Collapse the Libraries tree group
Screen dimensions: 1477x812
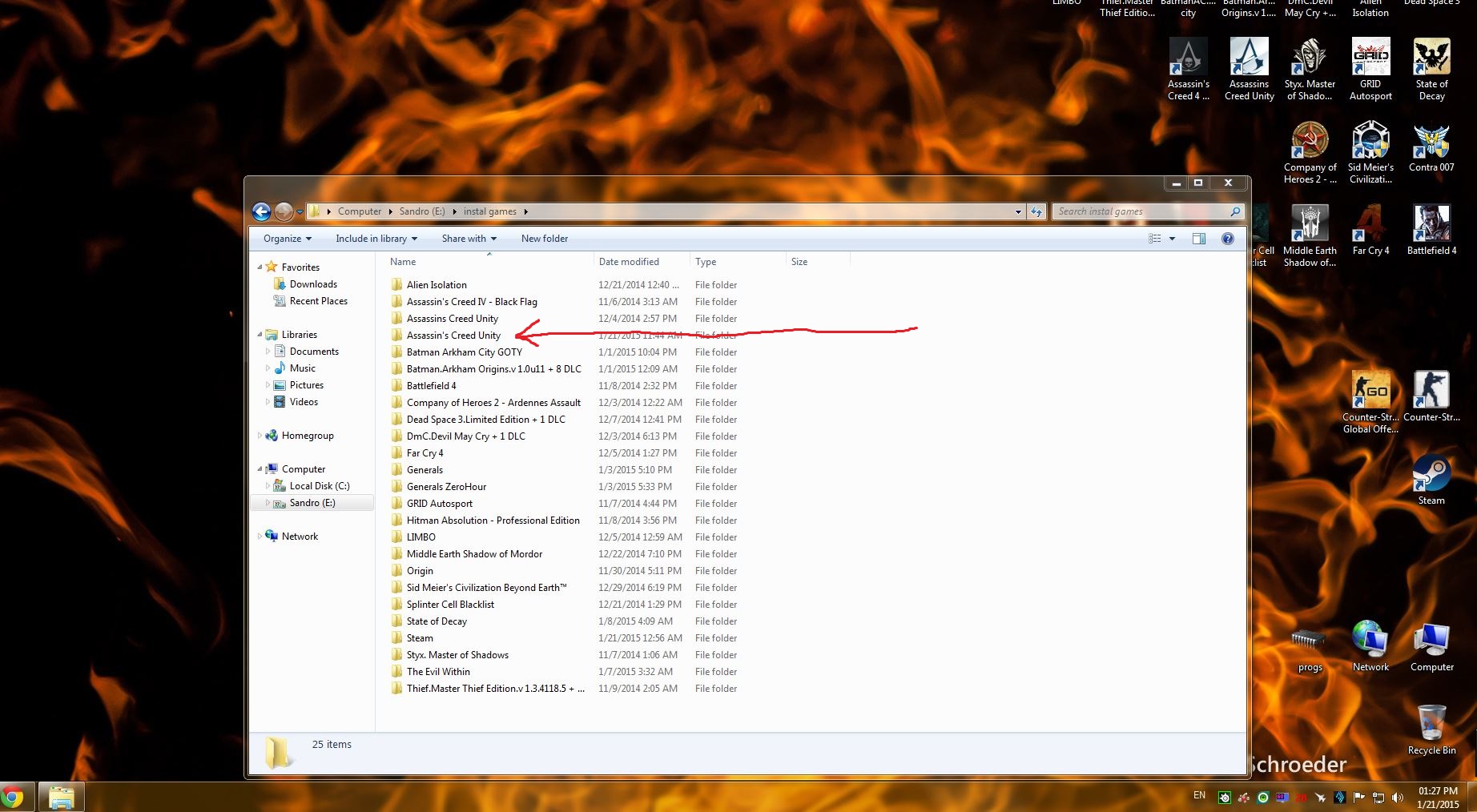click(260, 335)
